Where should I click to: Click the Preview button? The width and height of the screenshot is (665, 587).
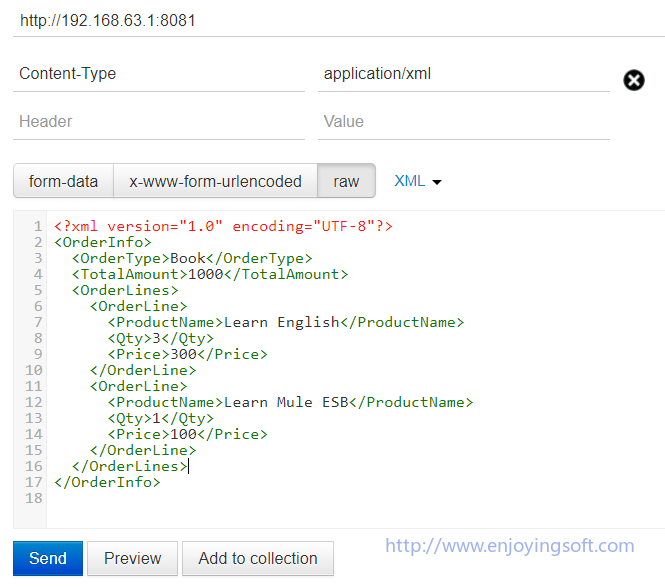(x=132, y=558)
